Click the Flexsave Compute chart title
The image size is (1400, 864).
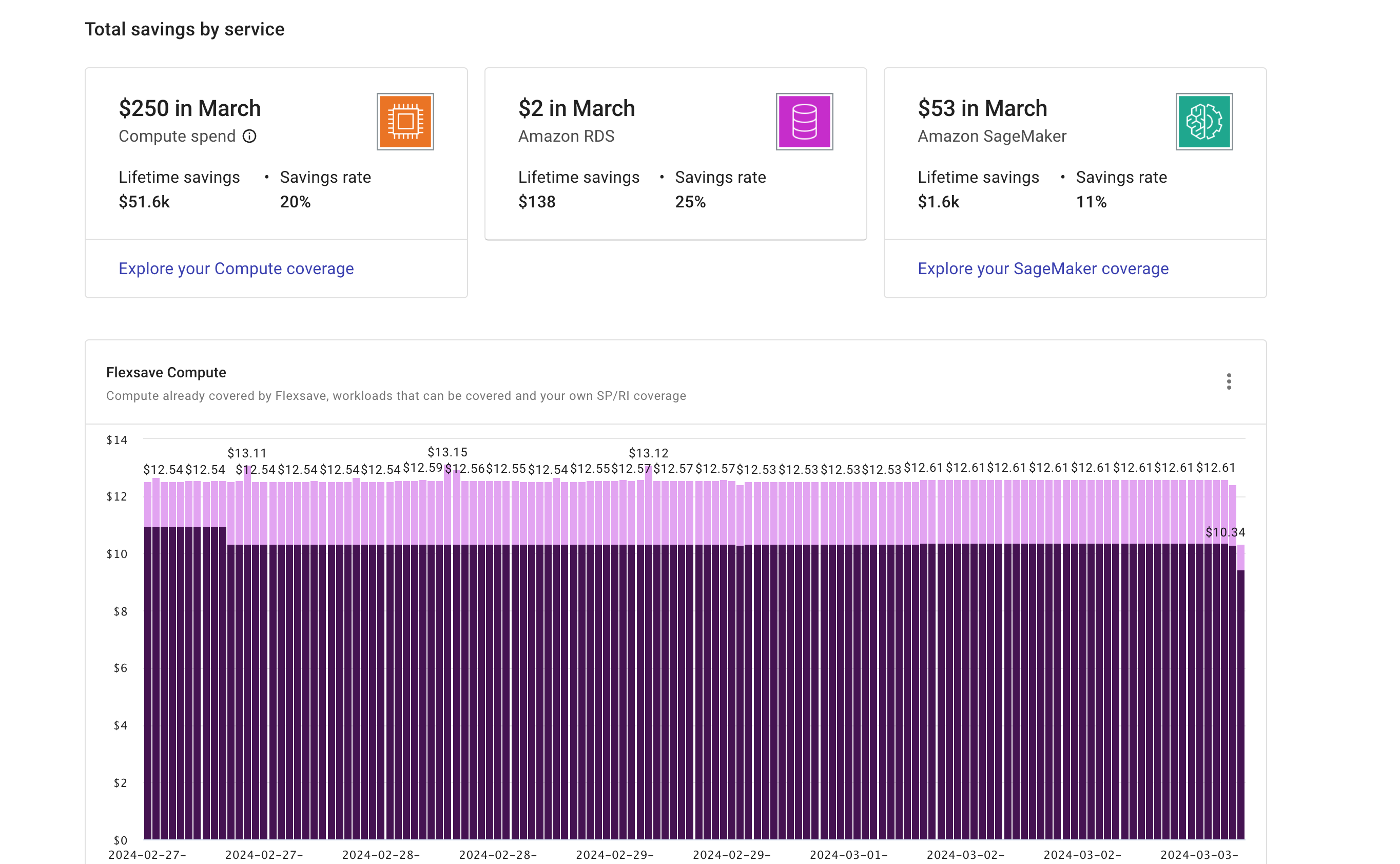[166, 372]
